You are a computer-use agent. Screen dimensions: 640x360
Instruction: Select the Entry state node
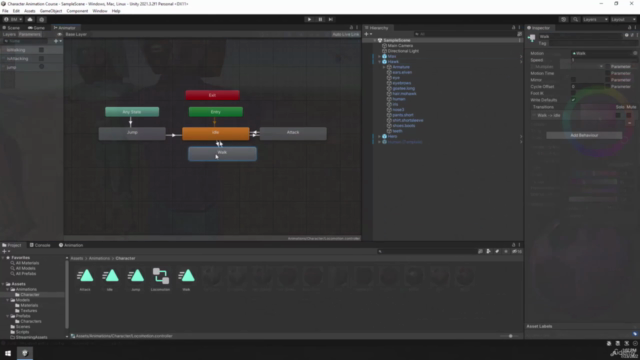(216, 112)
